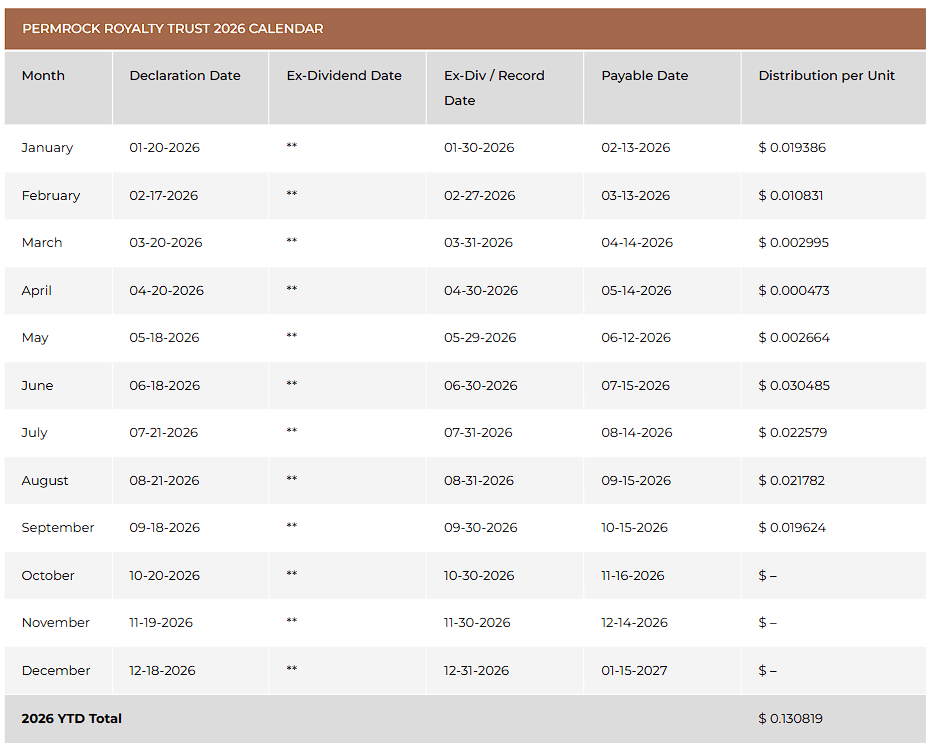The width and height of the screenshot is (929, 746).
Task: Select the Month column header
Action: tap(43, 75)
